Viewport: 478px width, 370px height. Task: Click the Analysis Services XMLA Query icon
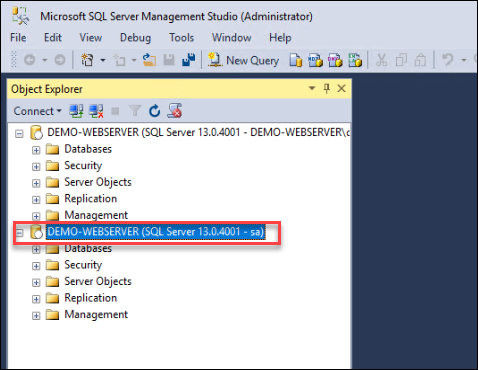coord(355,60)
